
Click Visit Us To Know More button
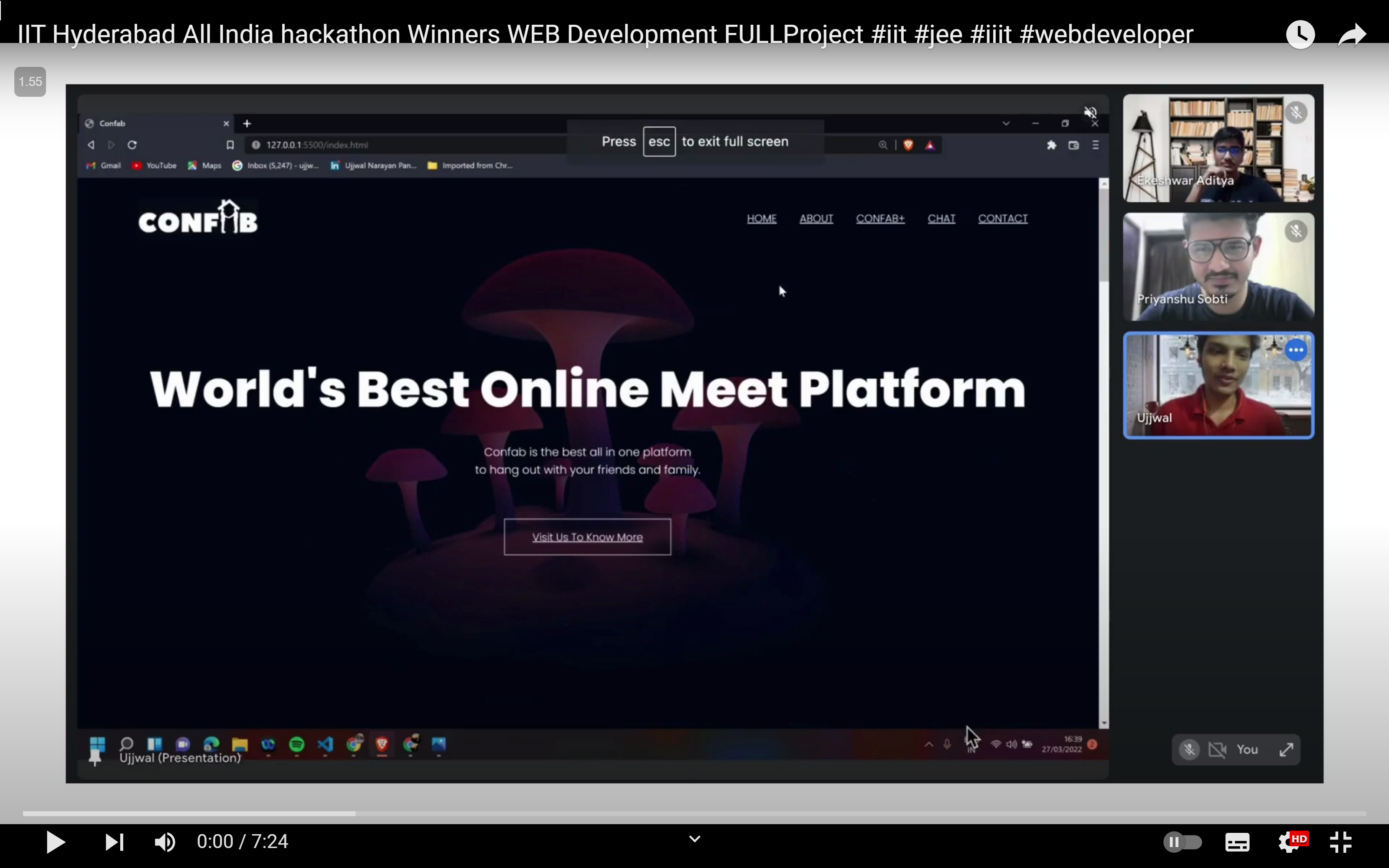(x=587, y=537)
